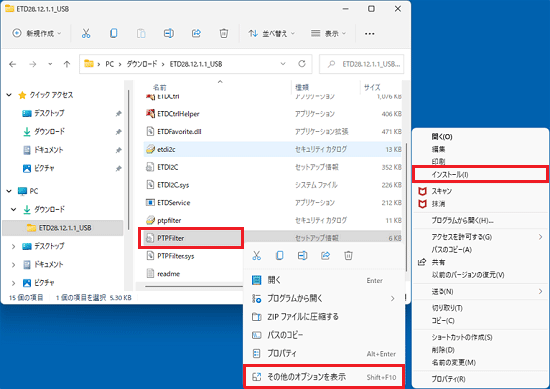The image size is (550, 389).
Task: Select パスのコピー in modern context menu
Action: tap(324, 335)
